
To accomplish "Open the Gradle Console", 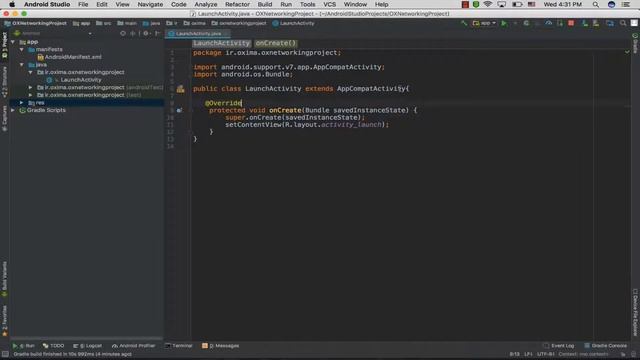I will coord(605,346).
